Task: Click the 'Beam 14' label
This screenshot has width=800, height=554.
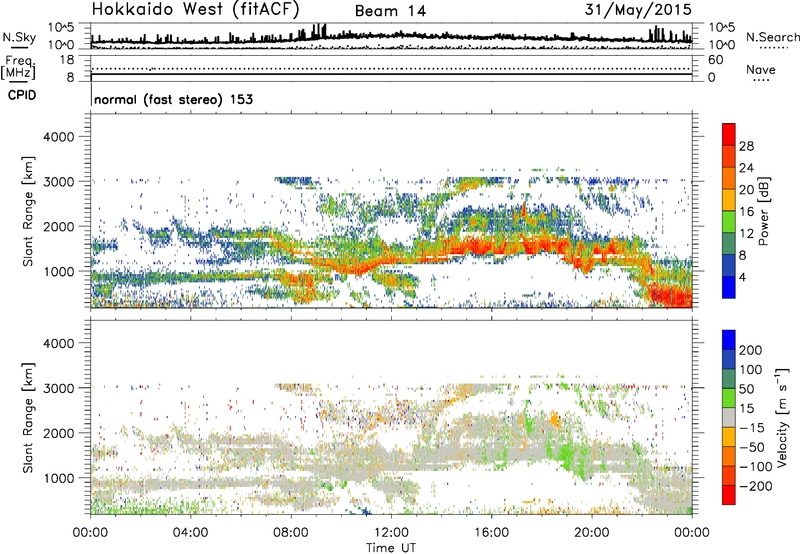Action: tap(390, 11)
